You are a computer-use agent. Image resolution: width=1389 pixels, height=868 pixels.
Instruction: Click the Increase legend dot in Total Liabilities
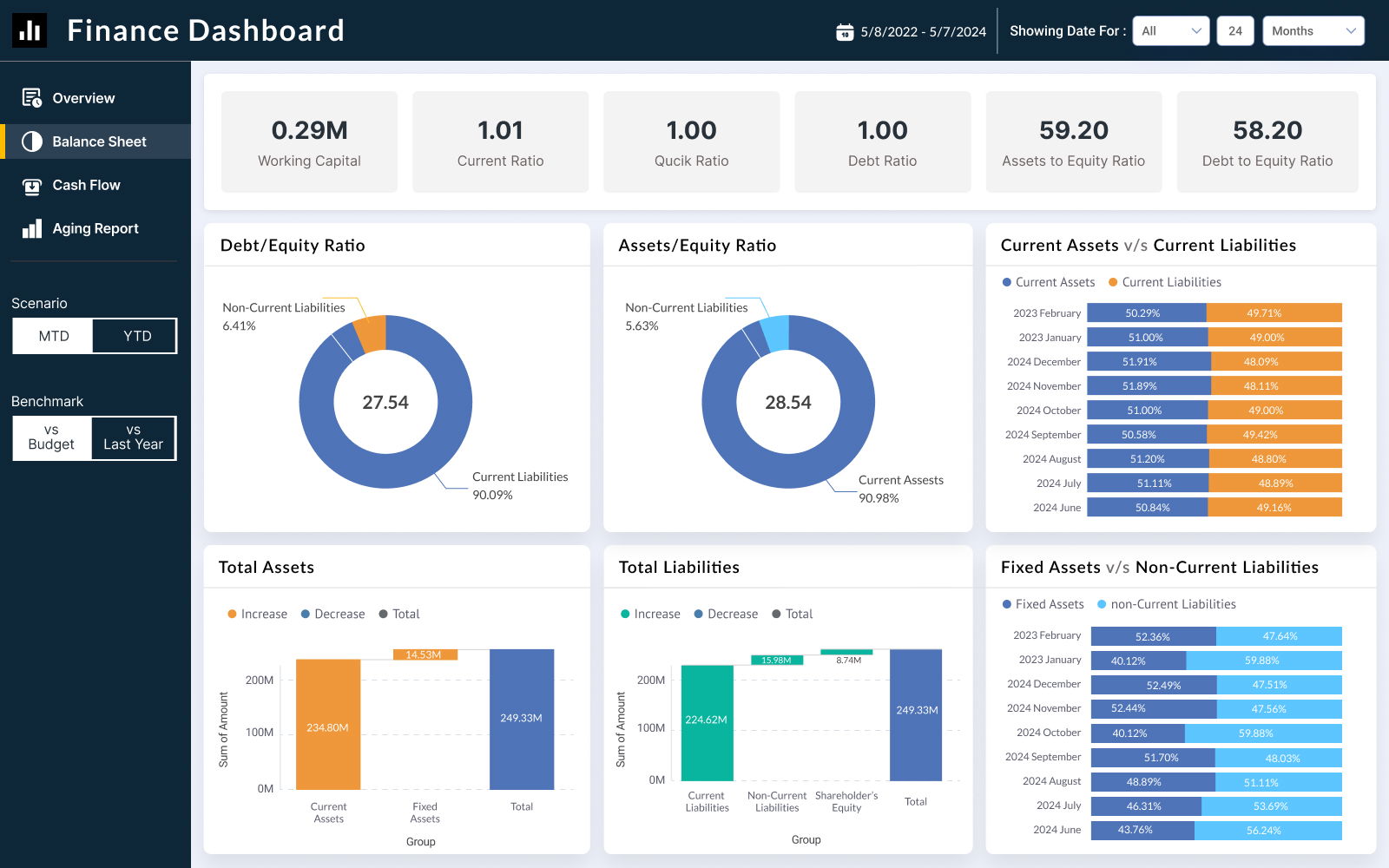coord(625,614)
